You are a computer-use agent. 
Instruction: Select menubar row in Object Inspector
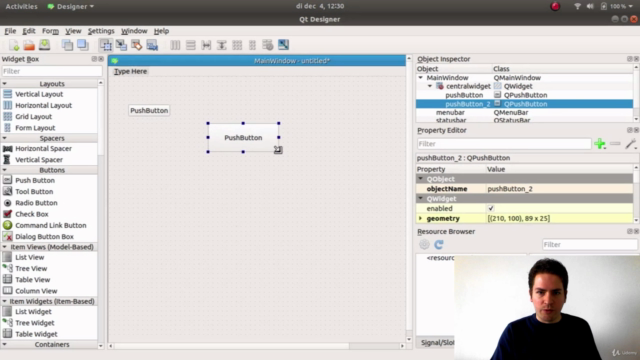click(x=524, y=112)
